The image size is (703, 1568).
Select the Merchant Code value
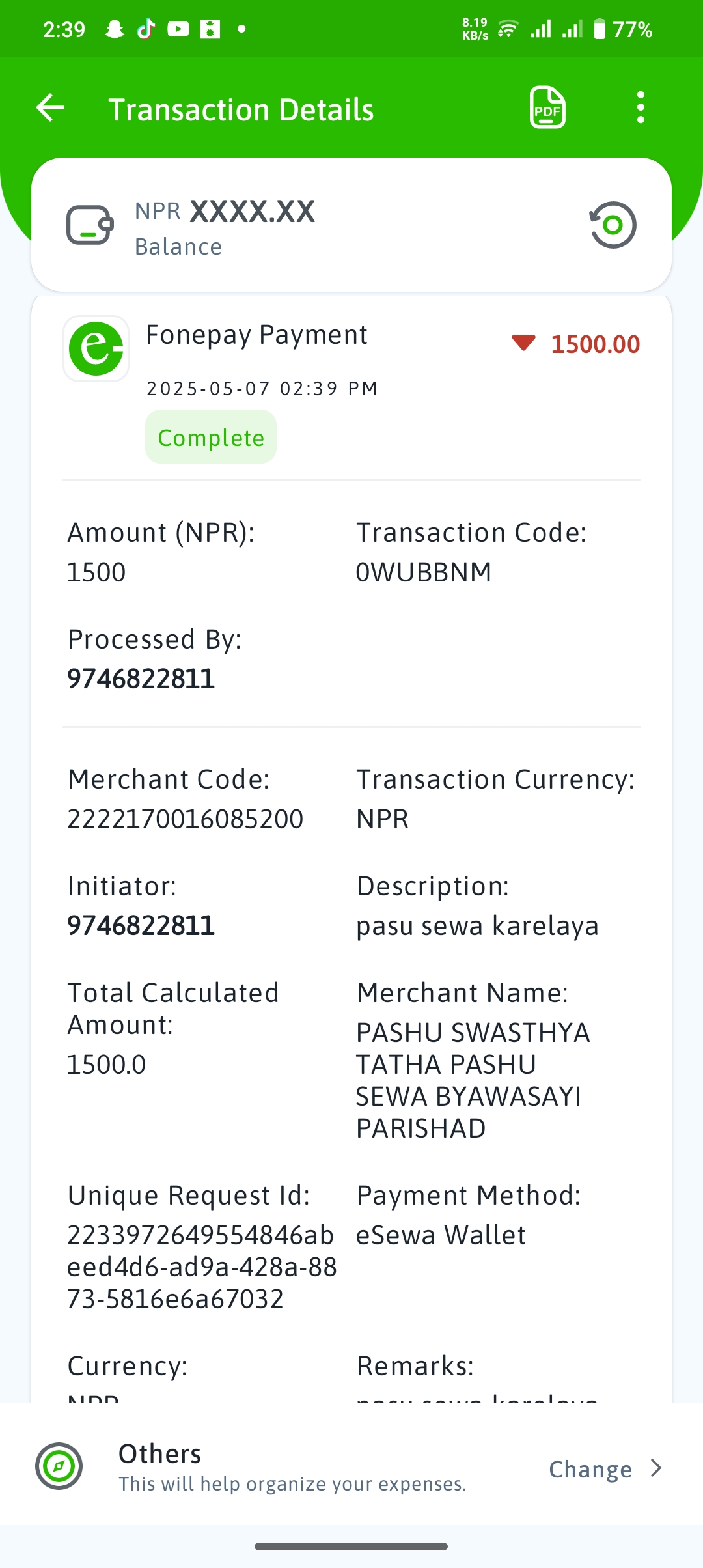(x=186, y=819)
